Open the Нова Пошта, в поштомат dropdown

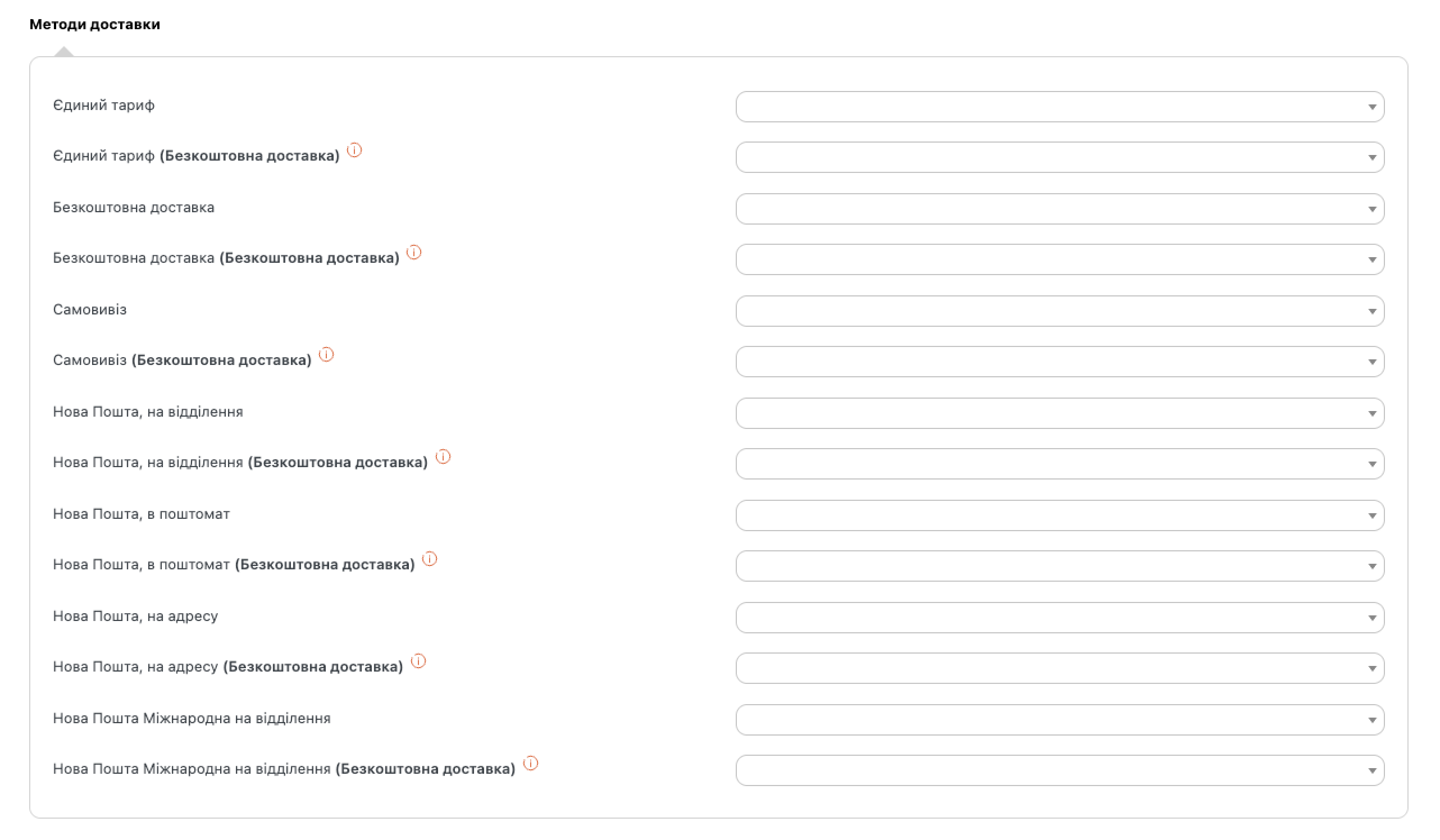[x=1059, y=516]
